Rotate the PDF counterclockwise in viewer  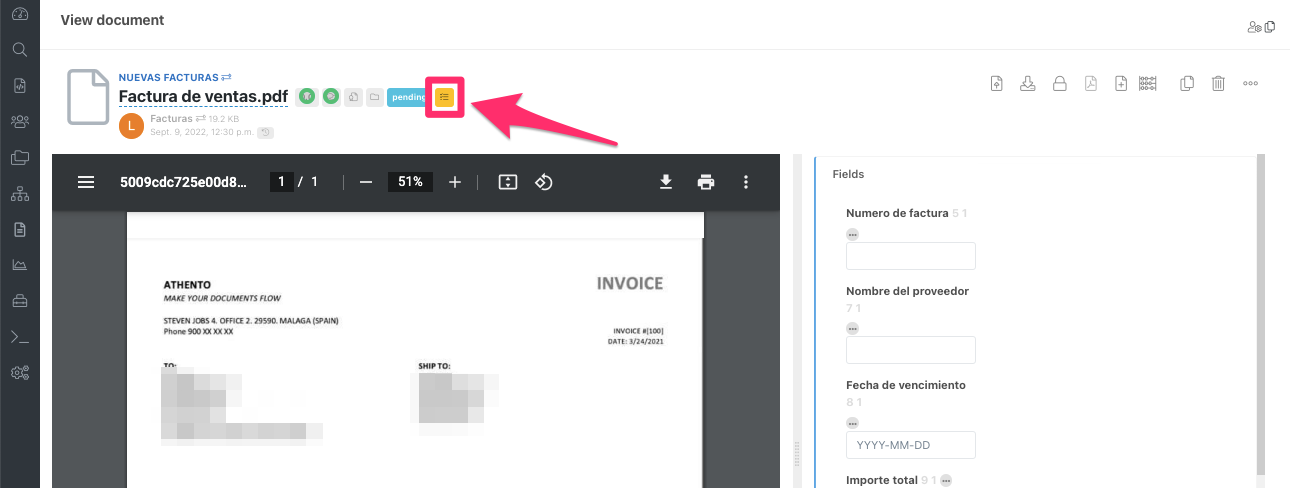click(x=543, y=182)
